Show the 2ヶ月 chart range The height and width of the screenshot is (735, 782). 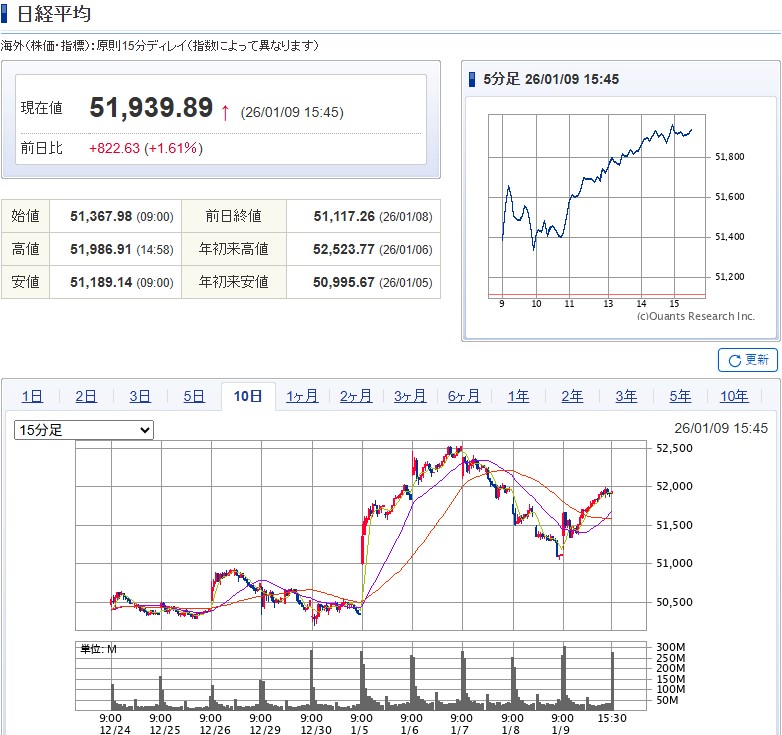pos(356,397)
